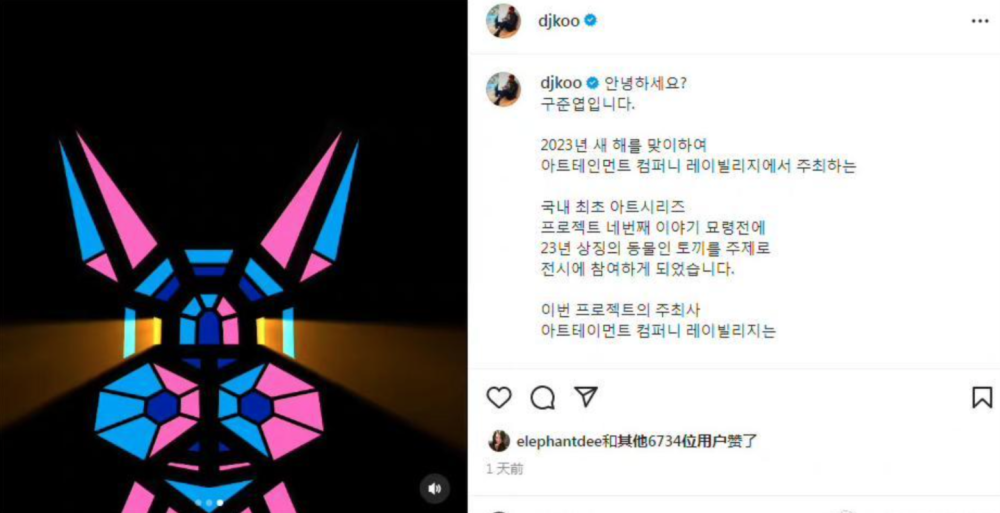Open elephantdee's small avatar
Viewport: 1000px width, 513px height.
click(498, 441)
